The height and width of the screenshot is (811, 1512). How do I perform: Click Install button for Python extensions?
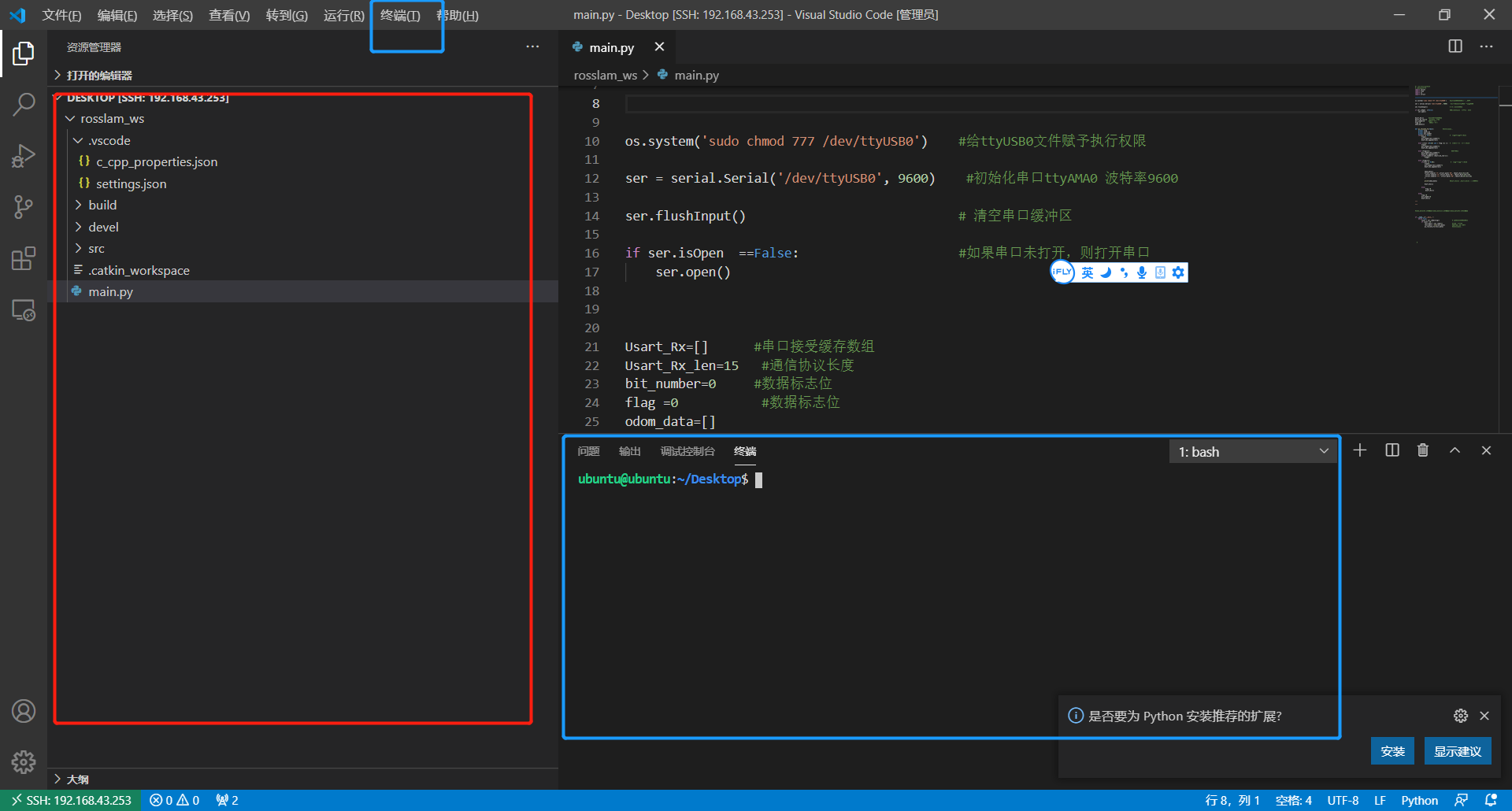tap(1392, 751)
